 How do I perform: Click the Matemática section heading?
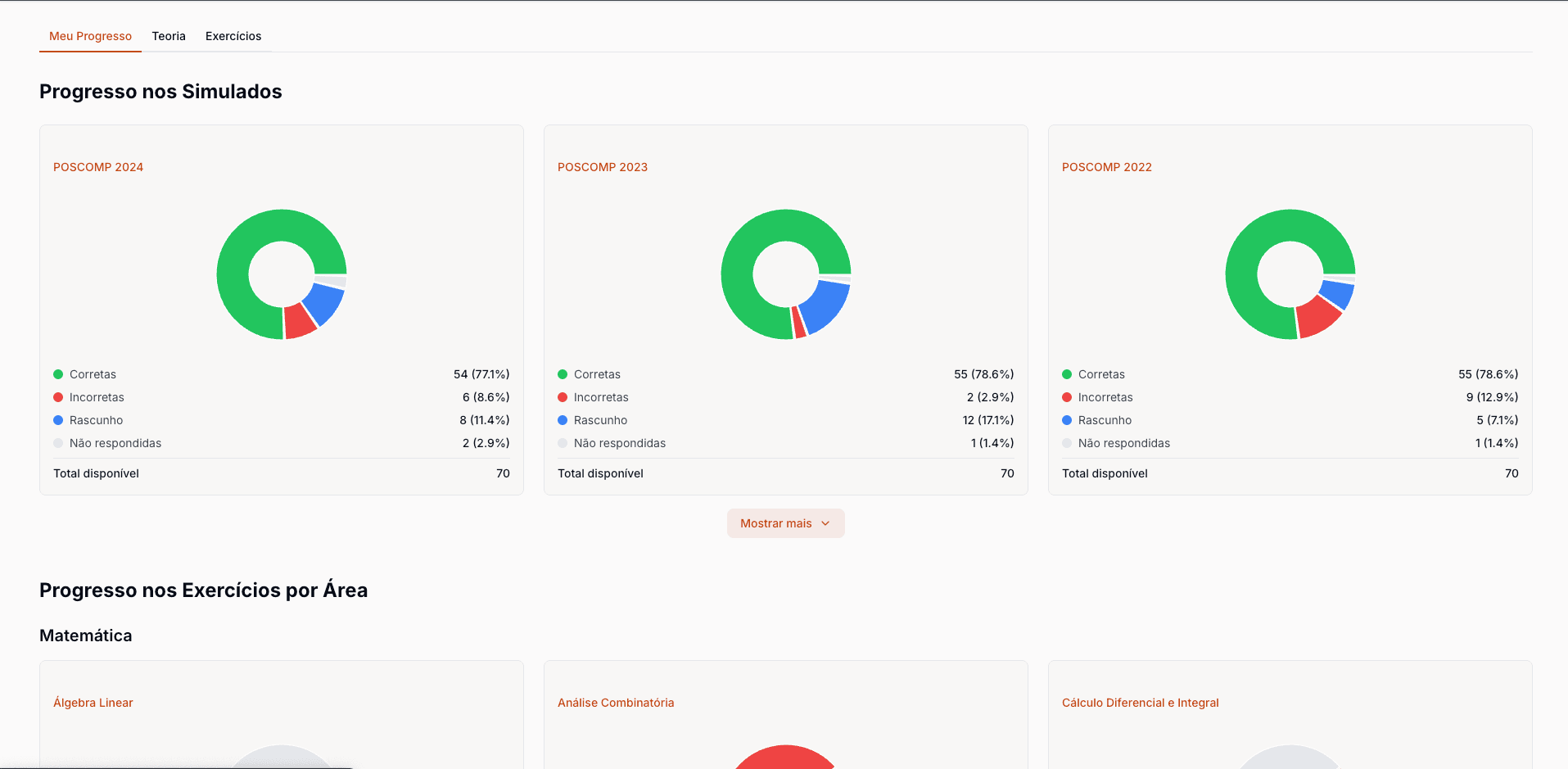click(x=86, y=636)
